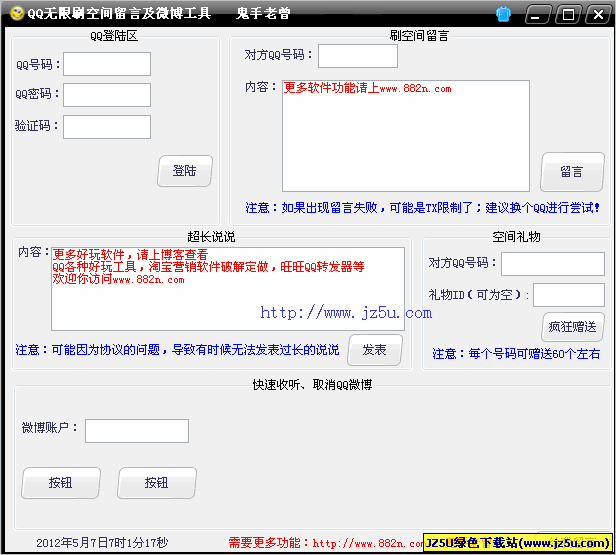Click the 注意：如果出现留言失败 notice text
Viewport: 616px width, 555px height.
(x=422, y=208)
